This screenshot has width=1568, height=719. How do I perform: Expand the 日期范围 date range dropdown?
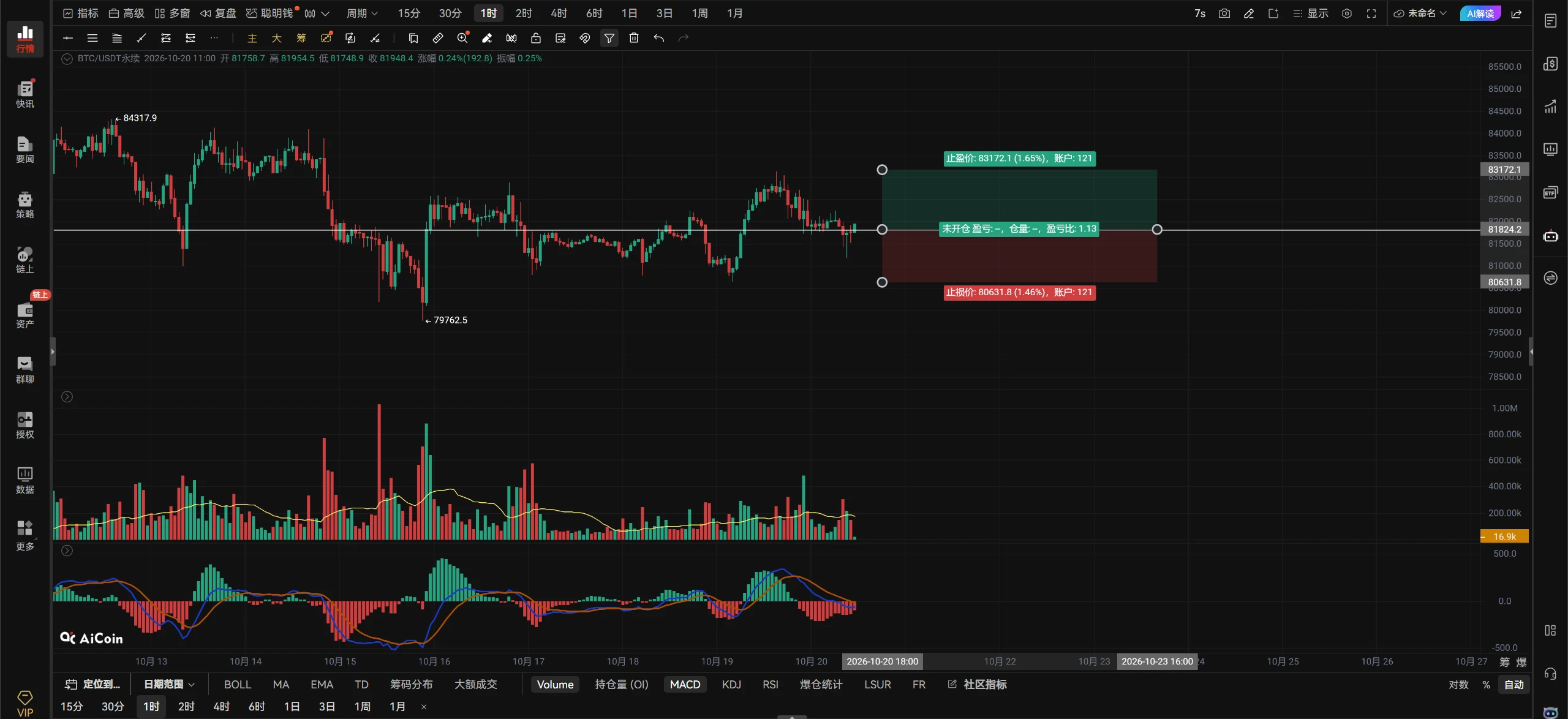[x=169, y=684]
